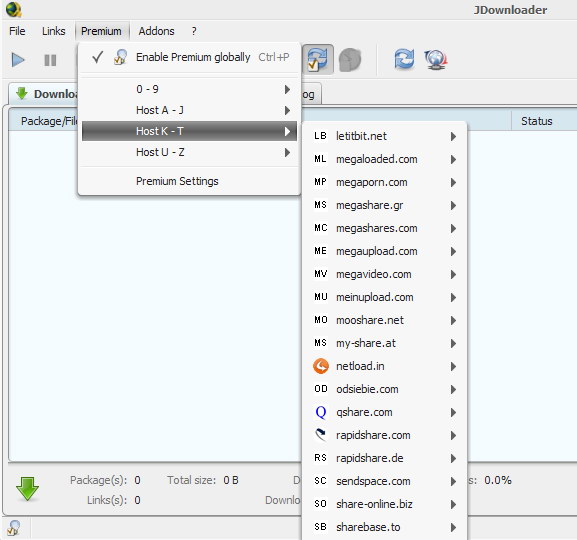The width and height of the screenshot is (577, 540).
Task: Open Premium Settings menu entry
Action: [x=189, y=181]
